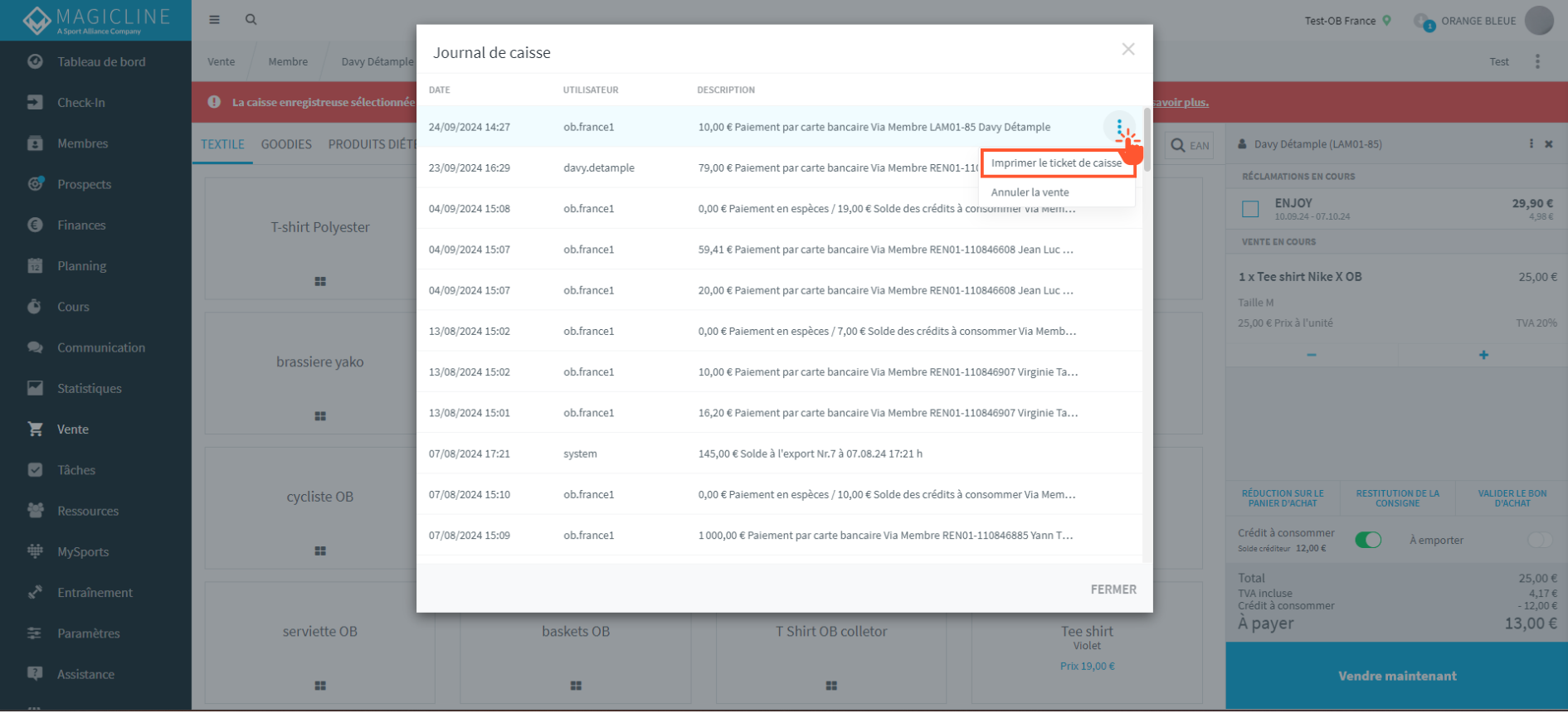Choose Imprimer le ticket de caisse
This screenshot has width=1568, height=718.
pyautogui.click(x=1057, y=163)
